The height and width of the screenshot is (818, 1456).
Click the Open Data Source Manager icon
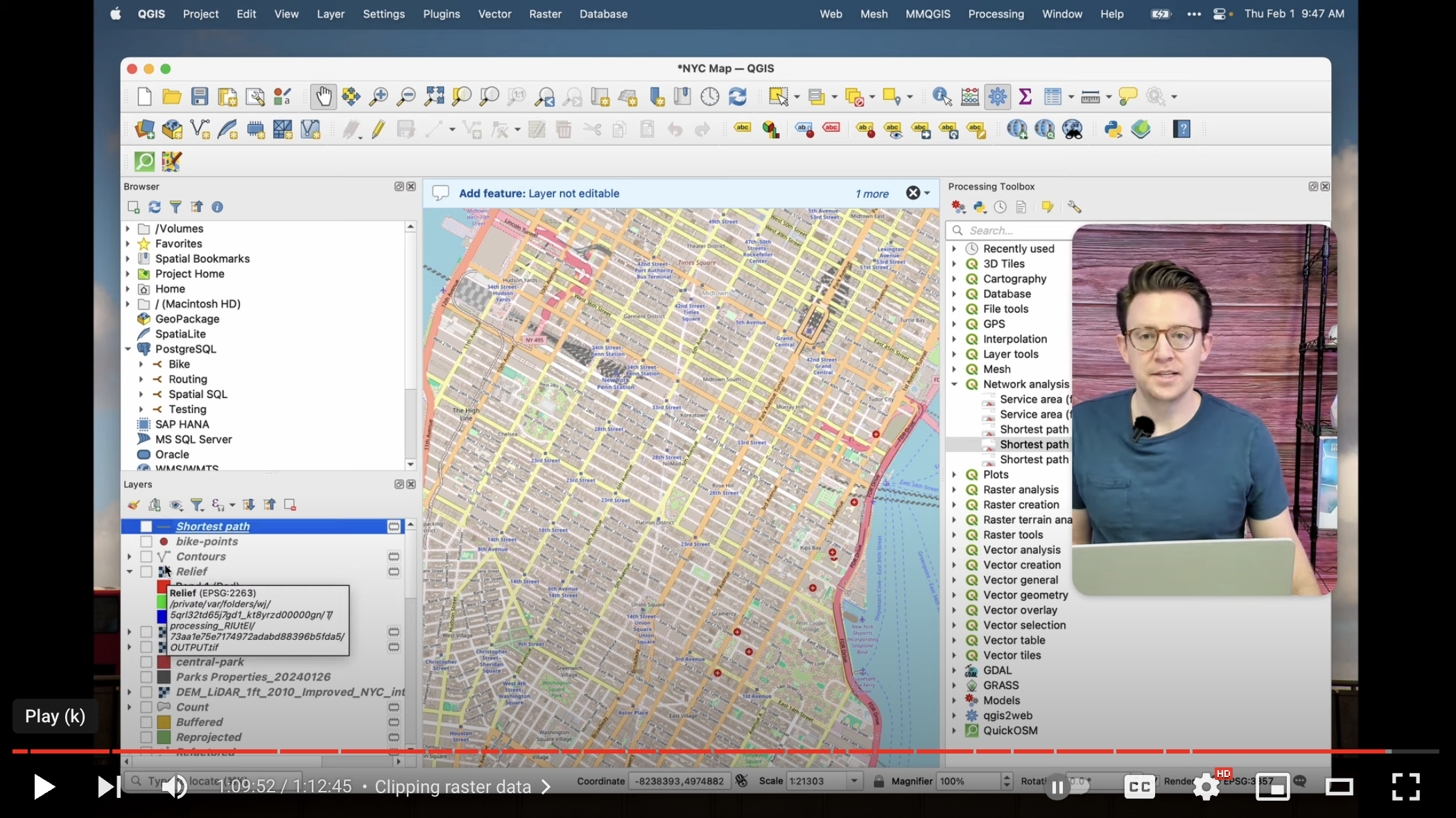[144, 129]
